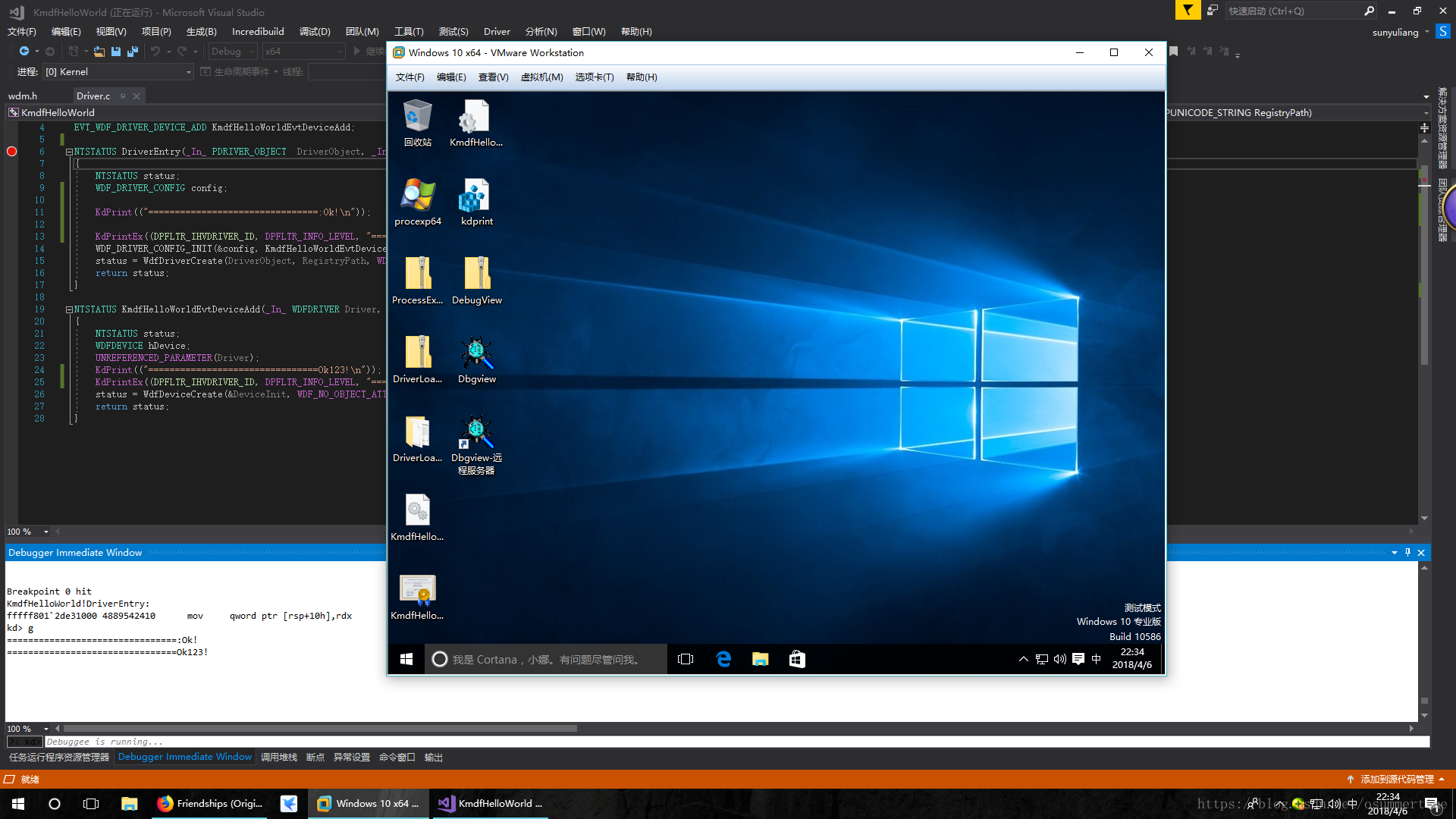The image size is (1456, 819).
Task: Switch to the 断点 bottom tab
Action: (x=315, y=757)
